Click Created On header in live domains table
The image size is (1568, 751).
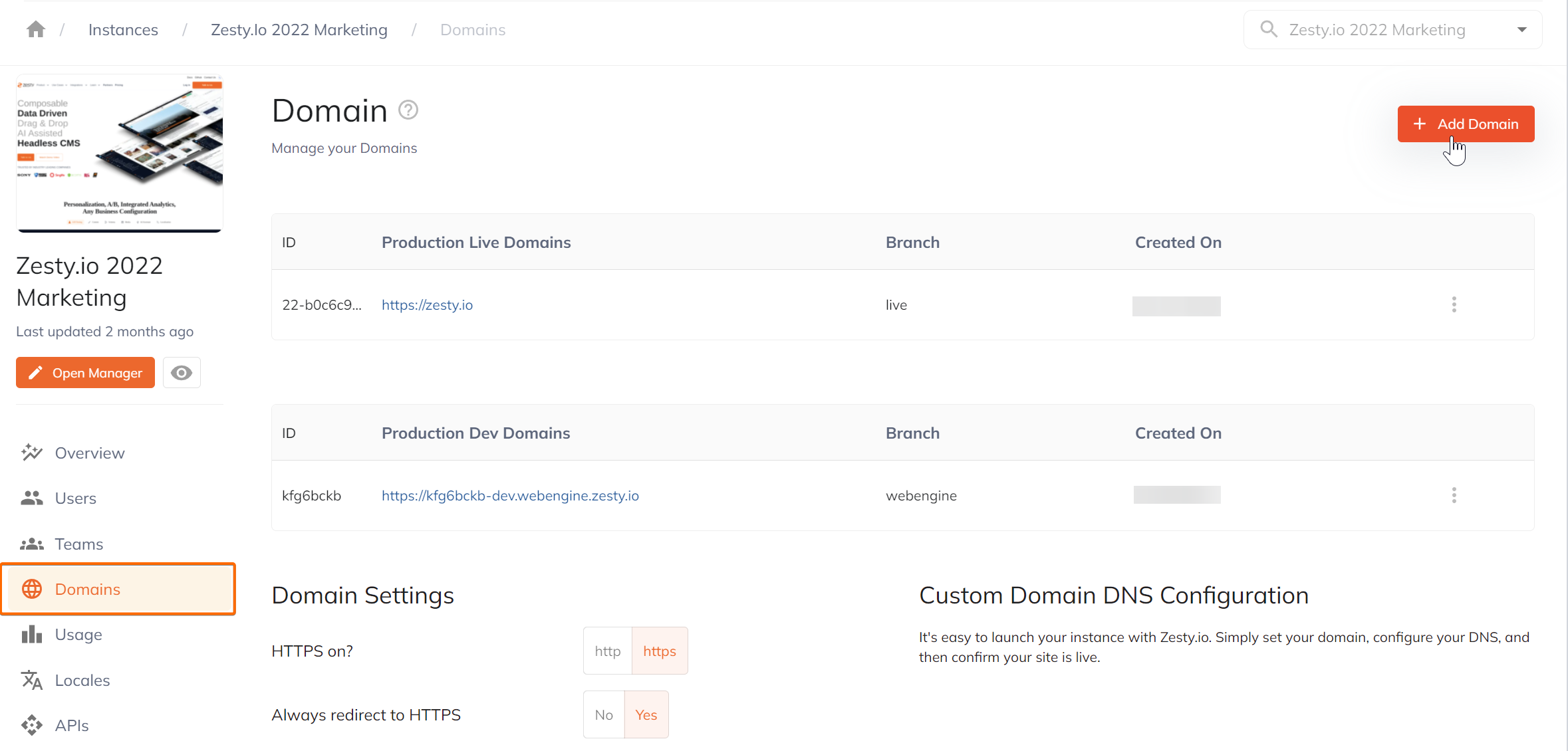pyautogui.click(x=1178, y=242)
